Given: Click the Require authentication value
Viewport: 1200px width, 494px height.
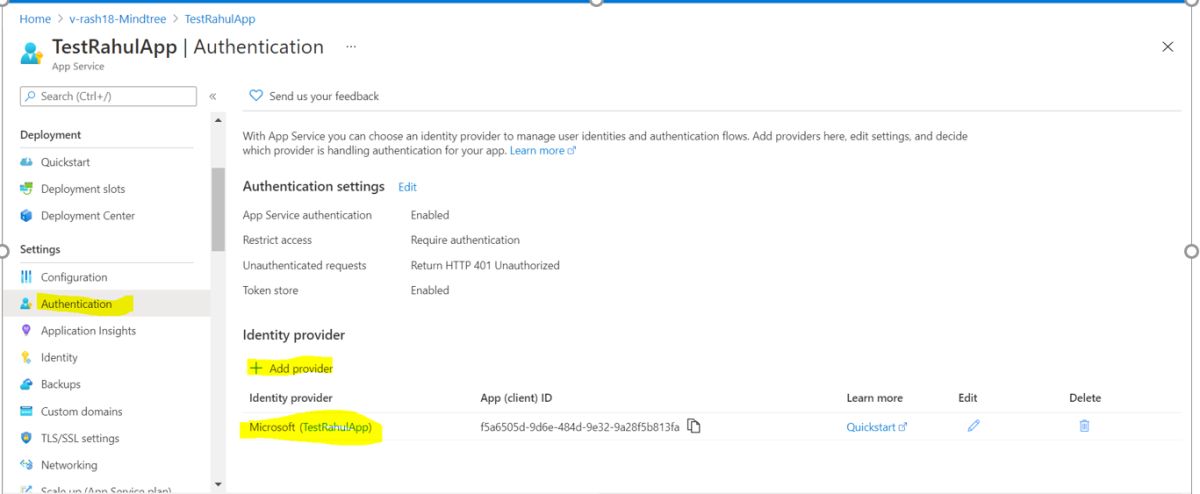Looking at the screenshot, I should point(465,240).
